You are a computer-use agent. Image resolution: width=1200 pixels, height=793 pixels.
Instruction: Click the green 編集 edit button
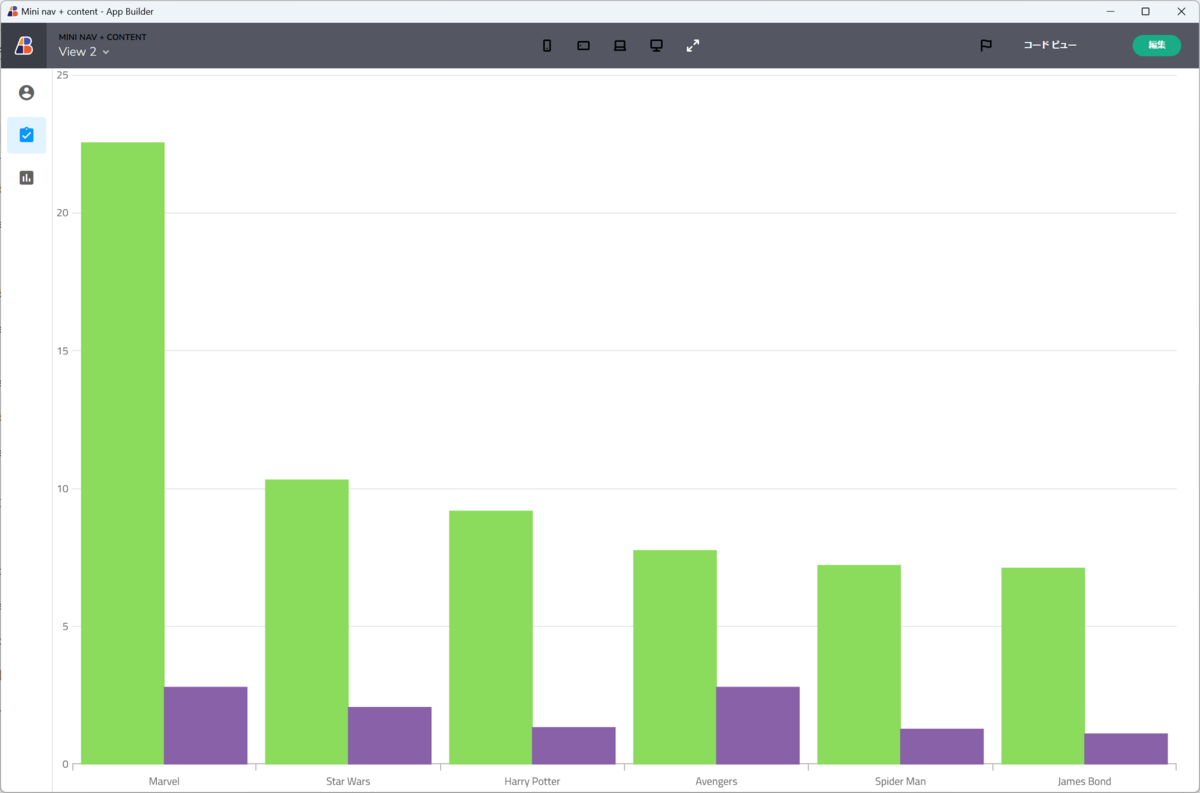[1156, 45]
